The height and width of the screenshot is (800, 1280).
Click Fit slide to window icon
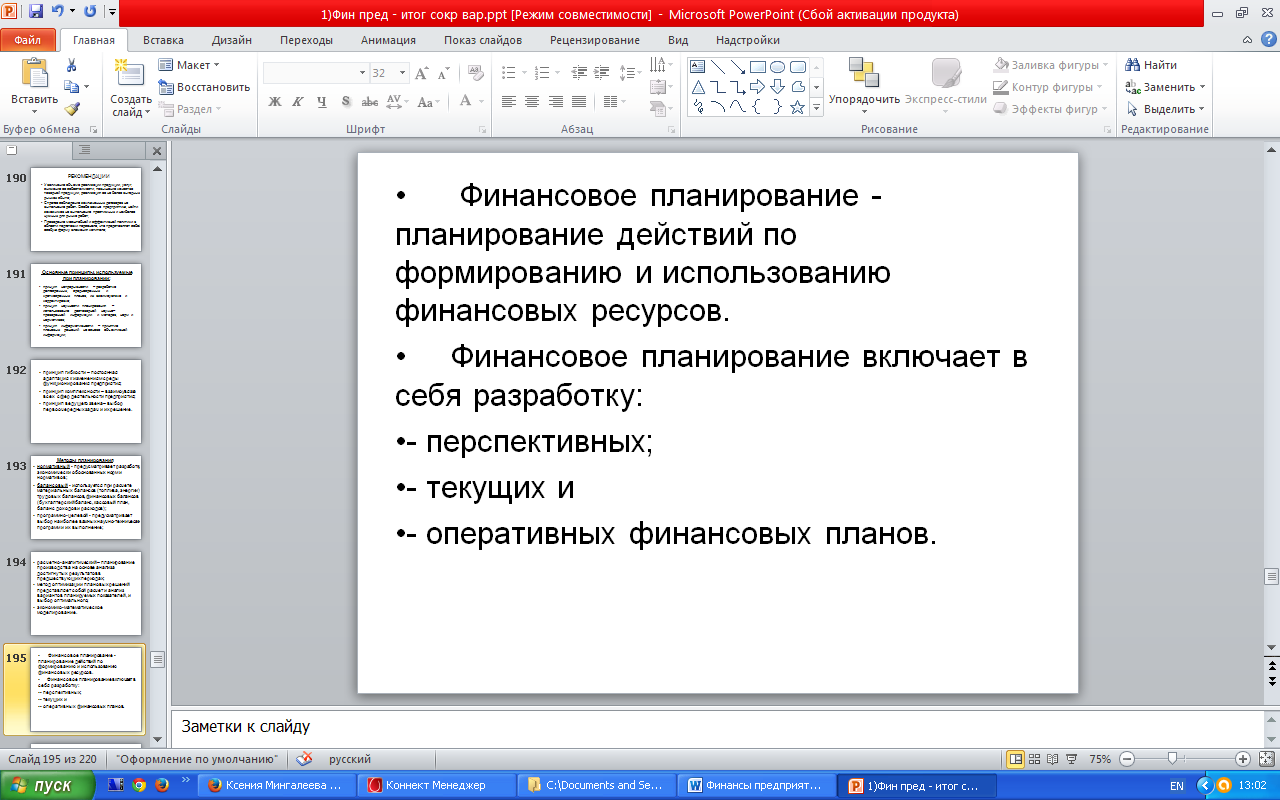coord(1266,759)
